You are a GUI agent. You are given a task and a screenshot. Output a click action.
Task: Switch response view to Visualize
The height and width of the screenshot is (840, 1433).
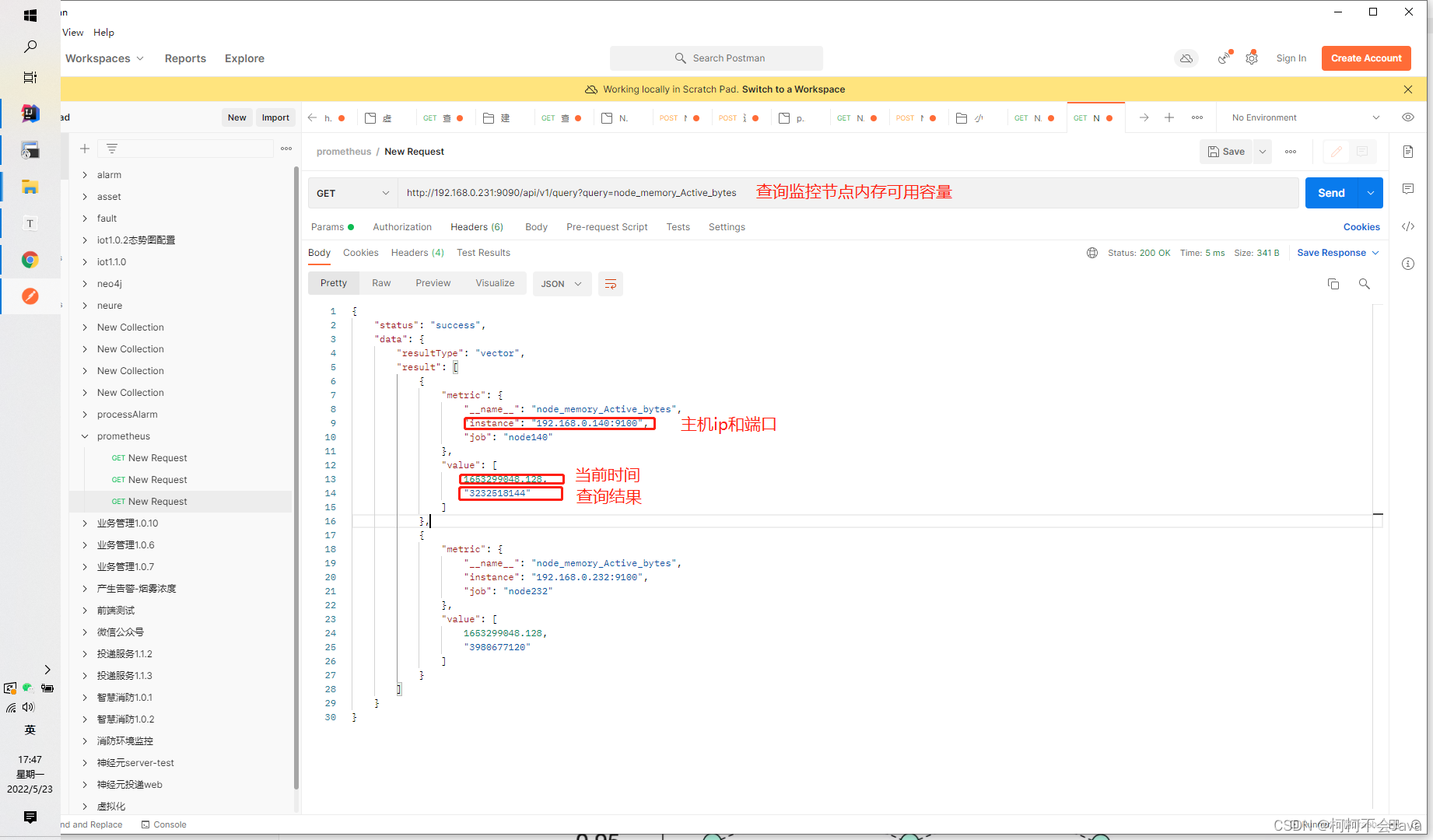tap(495, 283)
